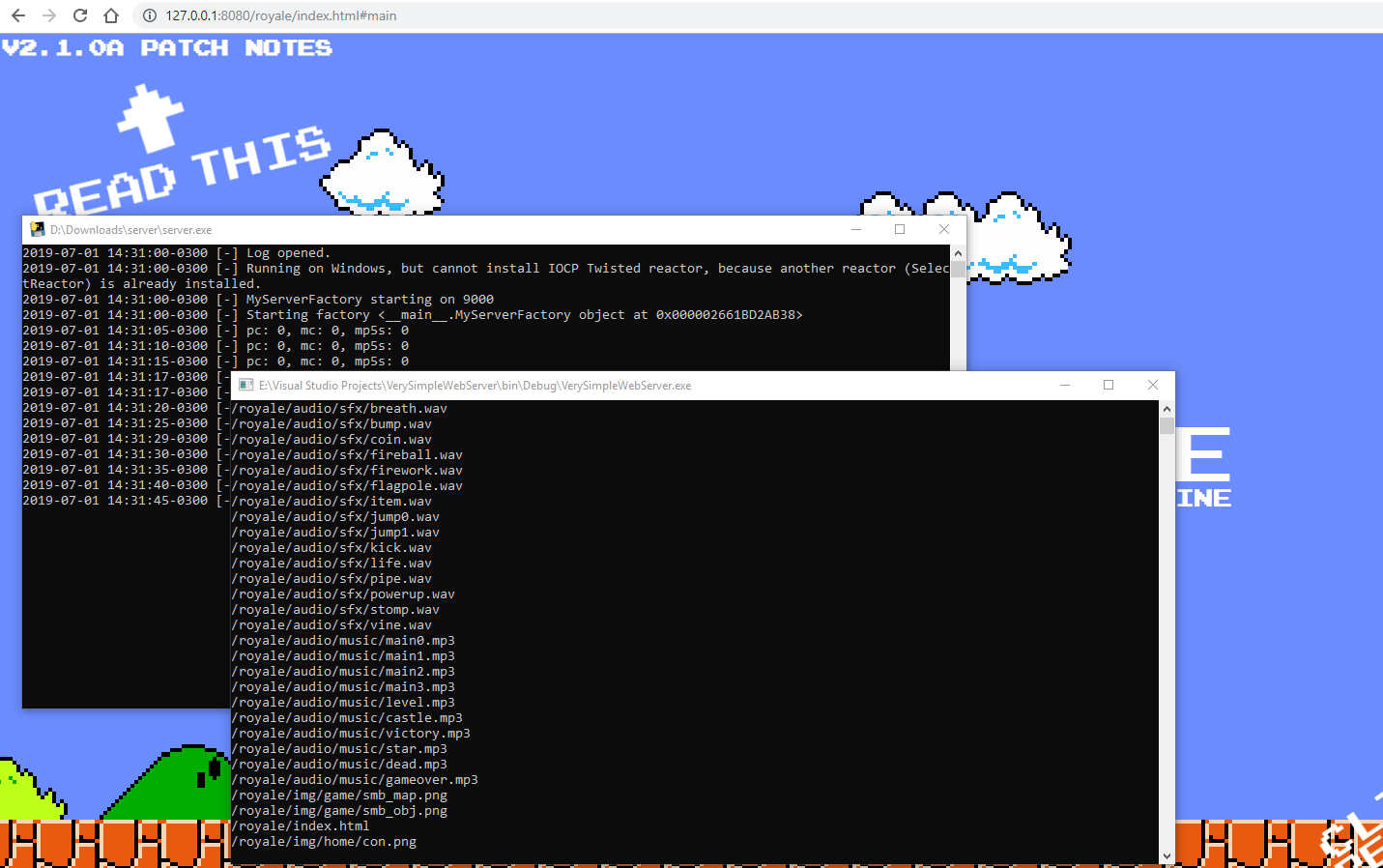Click '/royale/audio/sfx/vine.wav' line
1383x868 pixels.
pos(331,625)
